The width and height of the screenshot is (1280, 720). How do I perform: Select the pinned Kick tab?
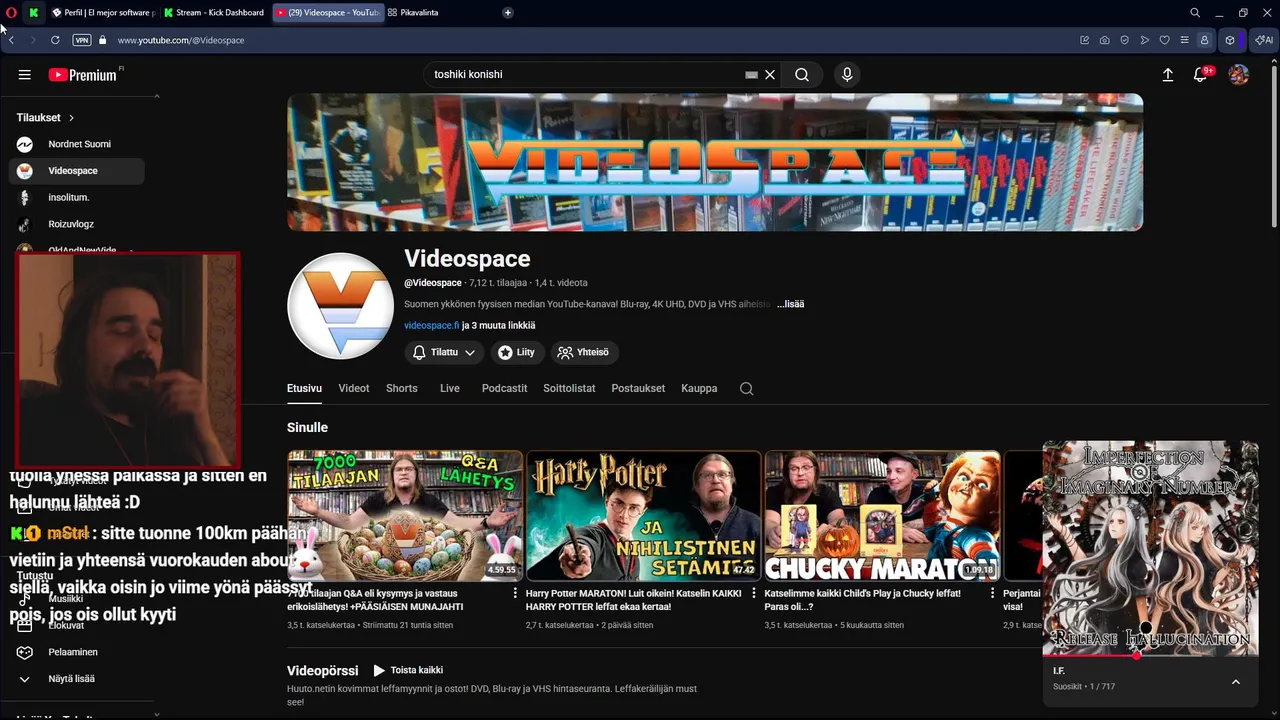(34, 13)
